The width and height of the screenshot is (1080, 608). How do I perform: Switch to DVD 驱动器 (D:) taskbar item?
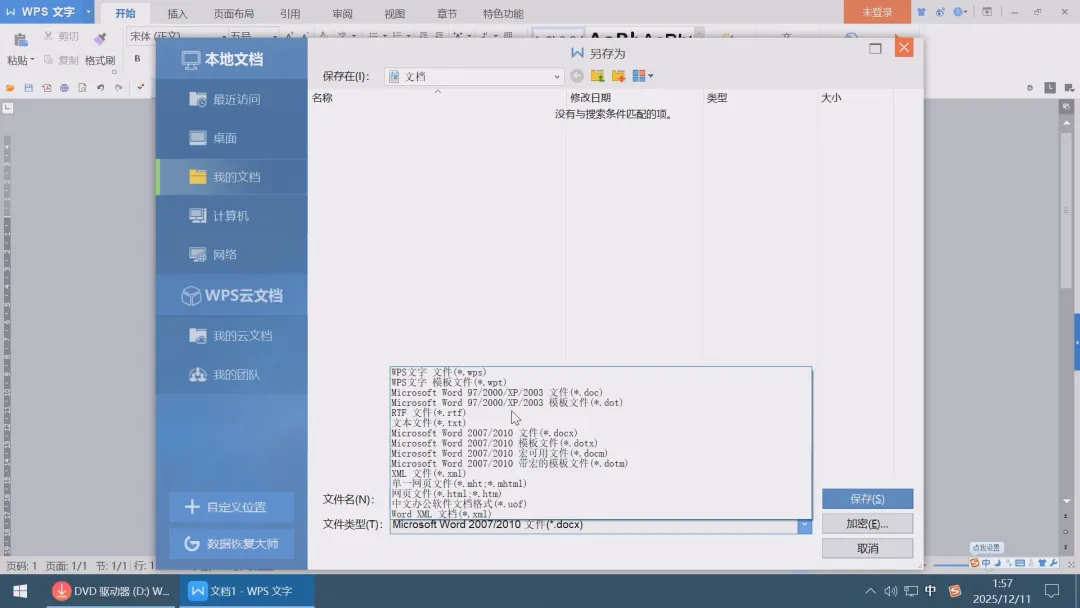[112, 591]
